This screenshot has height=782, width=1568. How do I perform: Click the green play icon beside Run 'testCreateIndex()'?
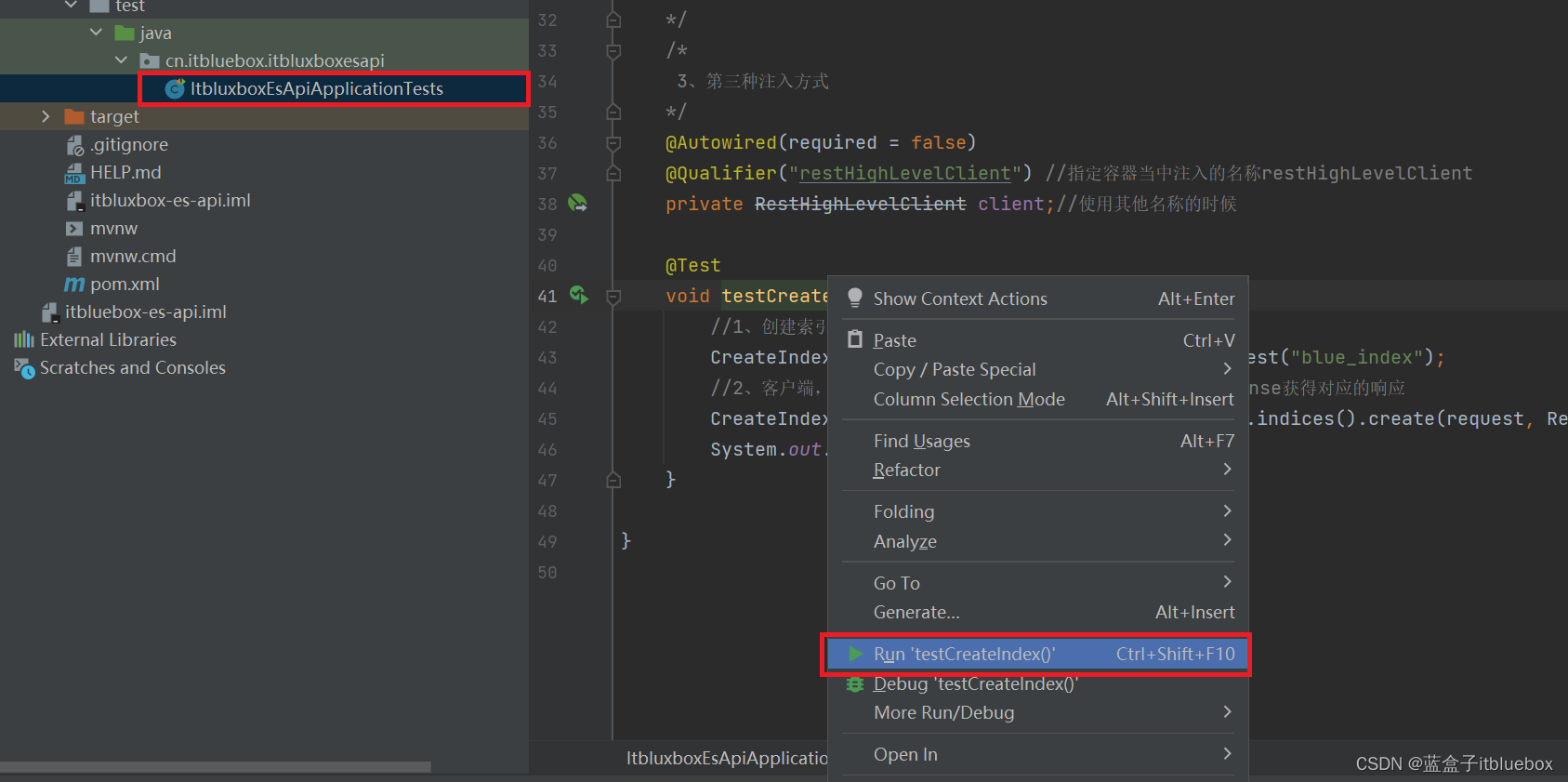pos(856,654)
